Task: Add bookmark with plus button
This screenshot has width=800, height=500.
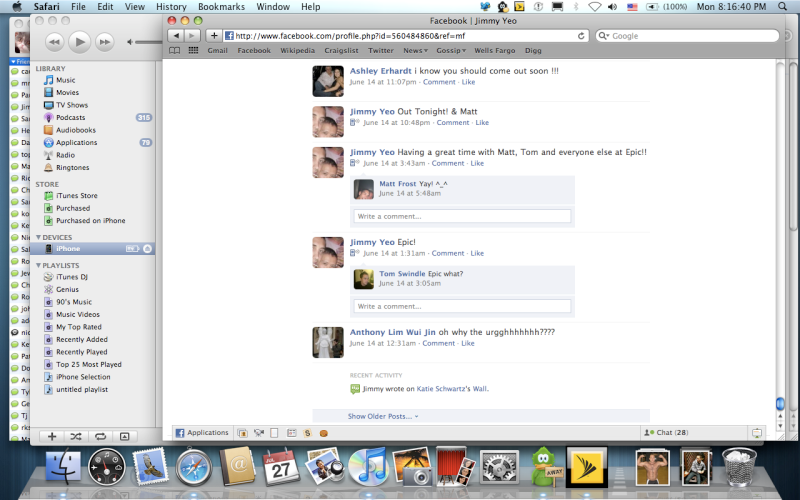Action: (x=214, y=36)
